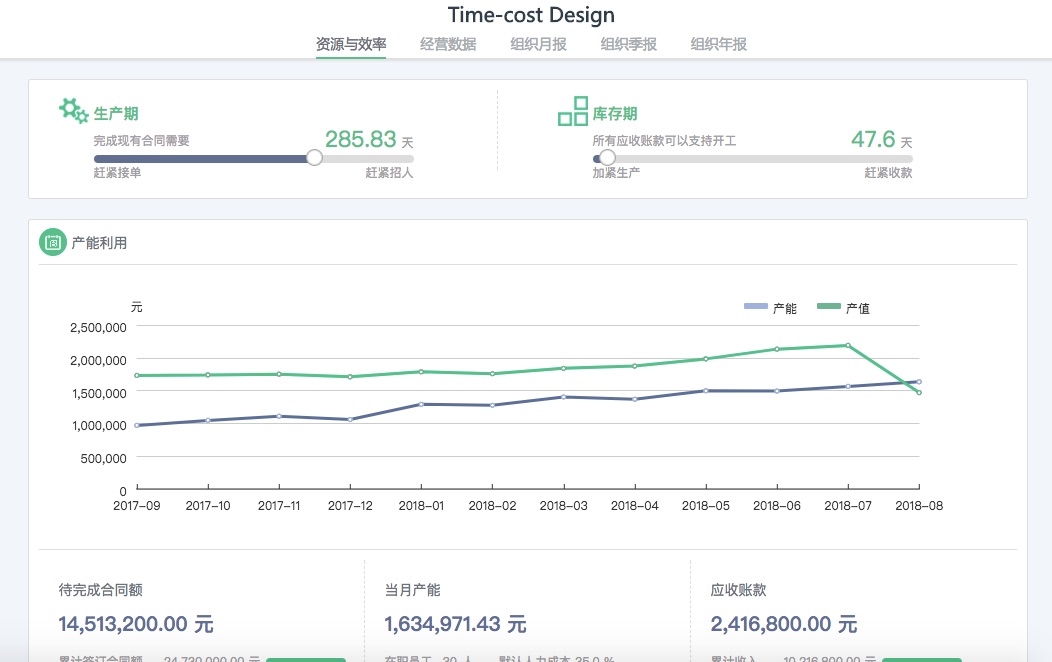Viewport: 1052px width, 662px height.
Task: Click the 产能 data point at 2018-03
Action: tap(564, 397)
